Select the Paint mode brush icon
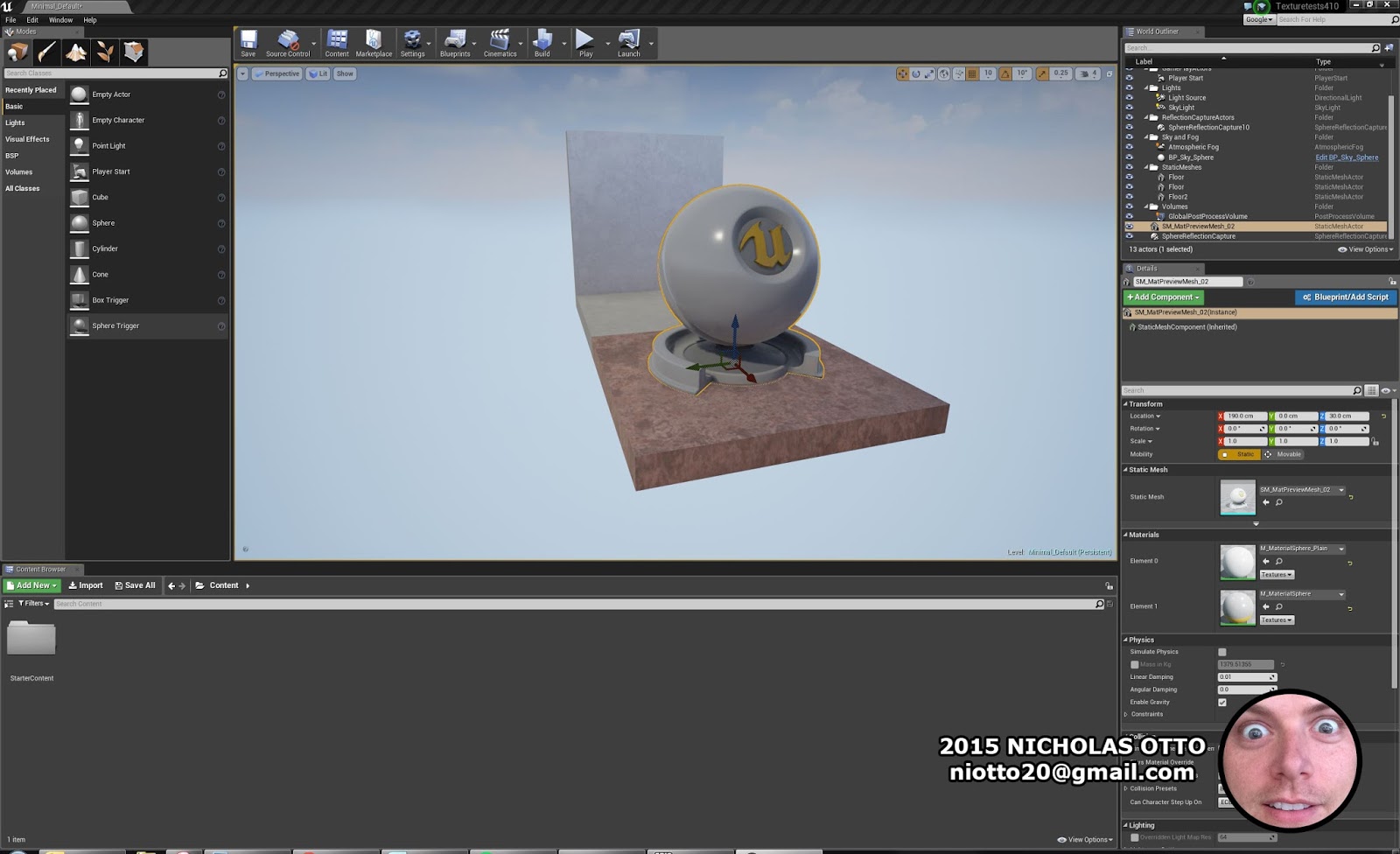 pos(47,52)
